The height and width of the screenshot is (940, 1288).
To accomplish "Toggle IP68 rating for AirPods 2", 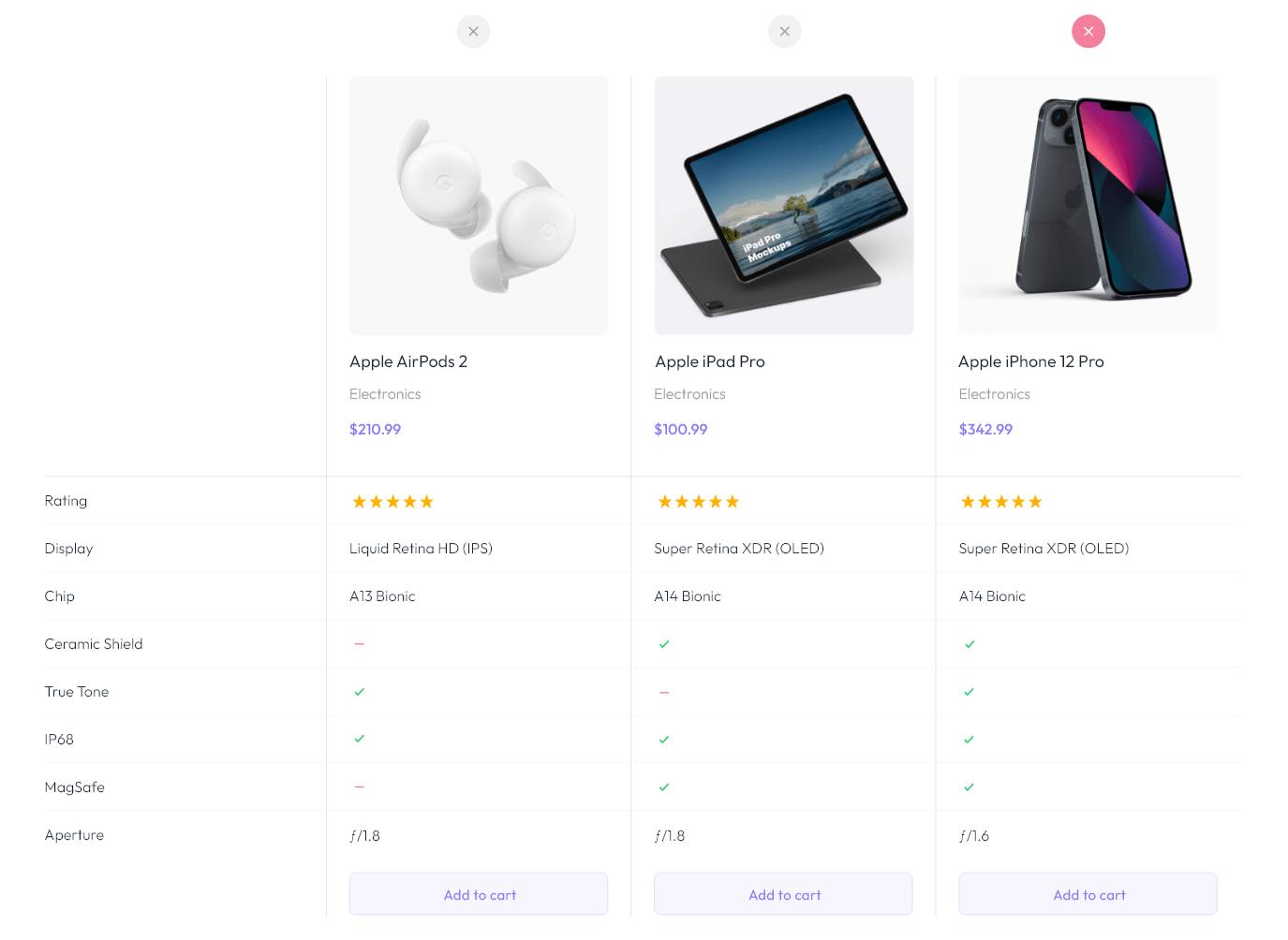I will [359, 739].
